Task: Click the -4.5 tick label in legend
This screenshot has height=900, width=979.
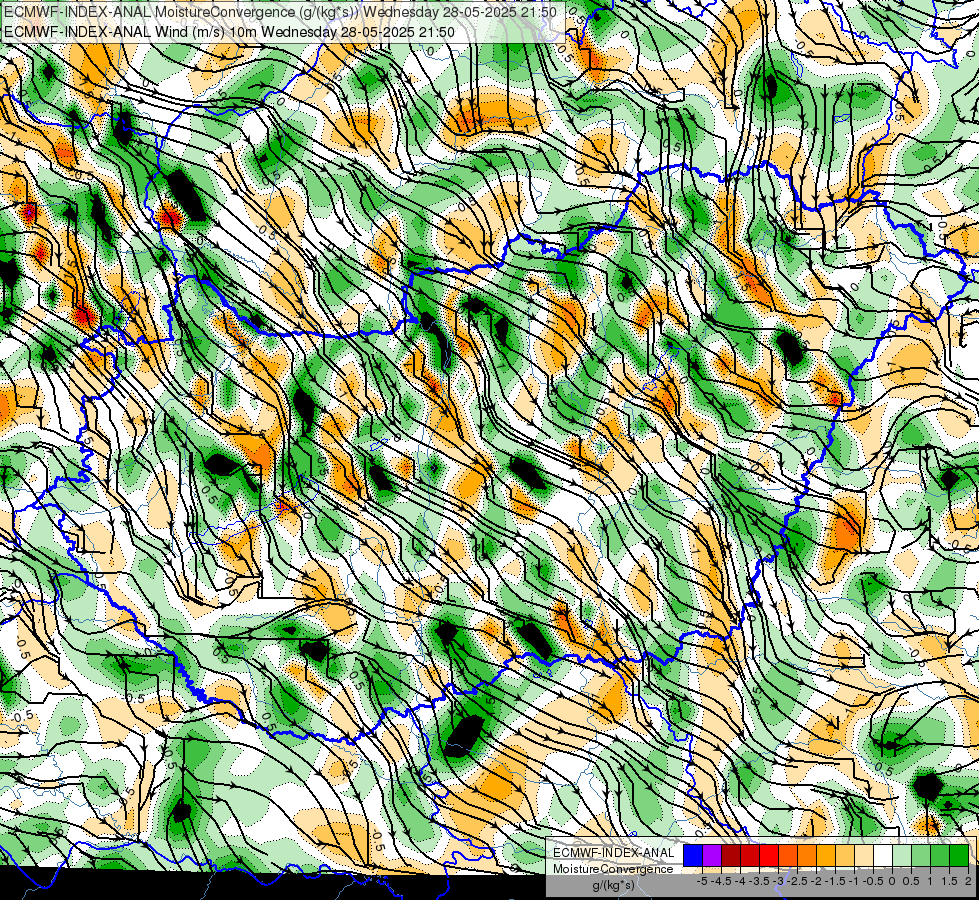Action: 721,881
